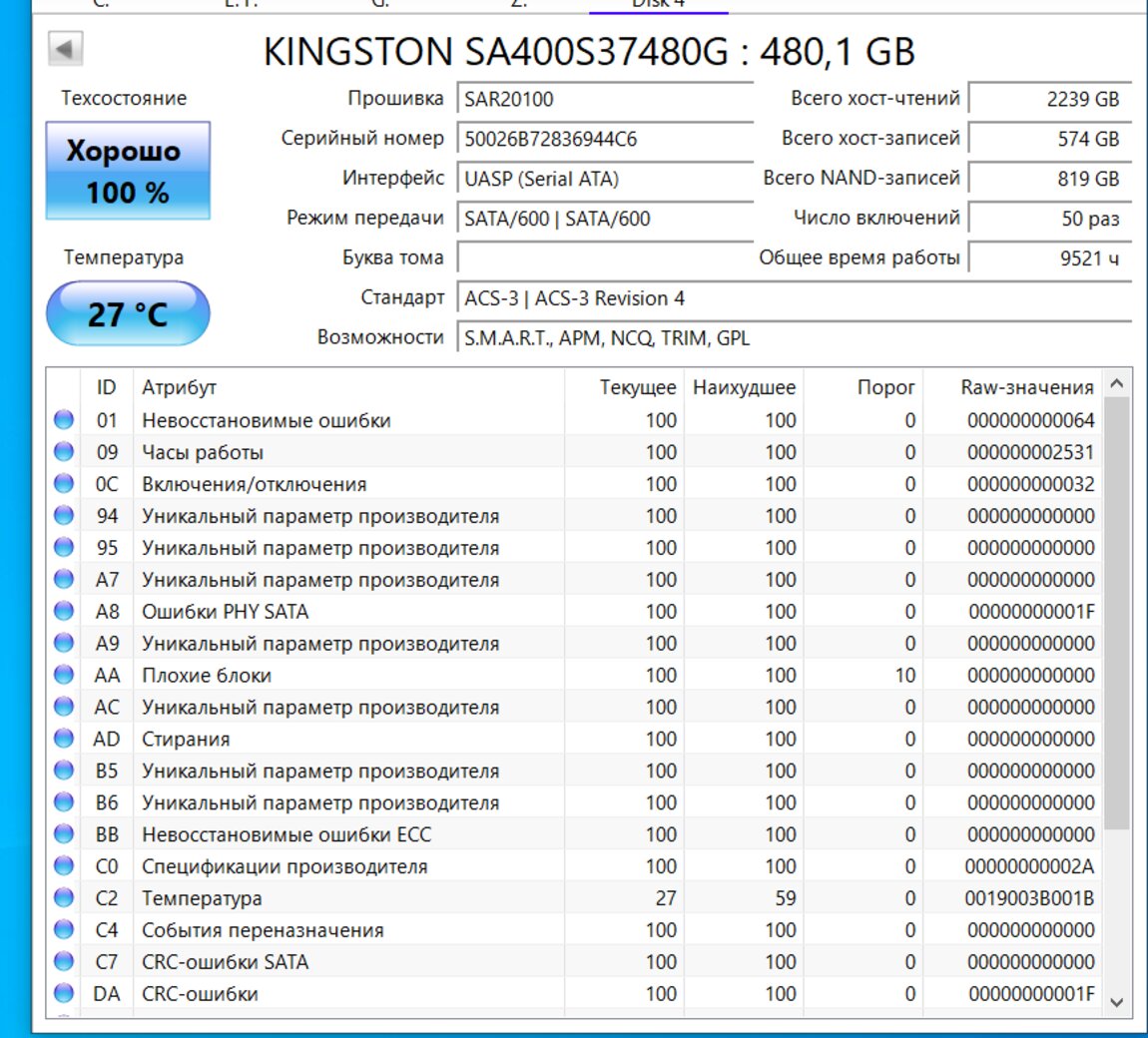The image size is (1148, 1038).
Task: Click the scrollbar up arrow in attribute list
Action: point(1117,383)
